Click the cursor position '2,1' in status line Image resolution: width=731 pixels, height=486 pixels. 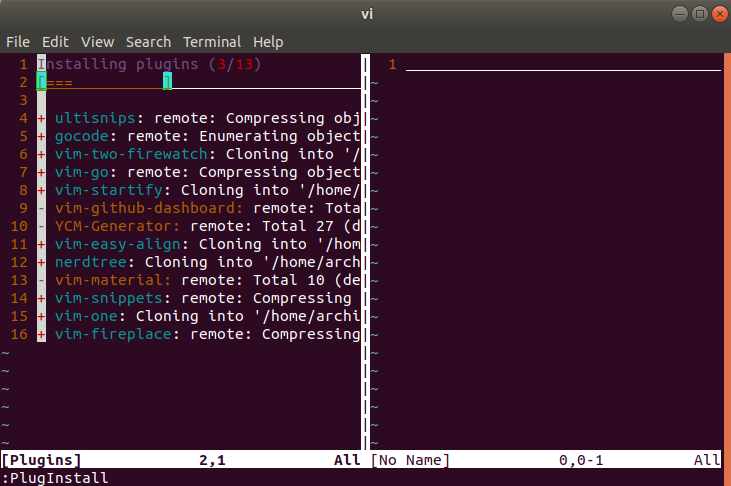click(x=212, y=460)
